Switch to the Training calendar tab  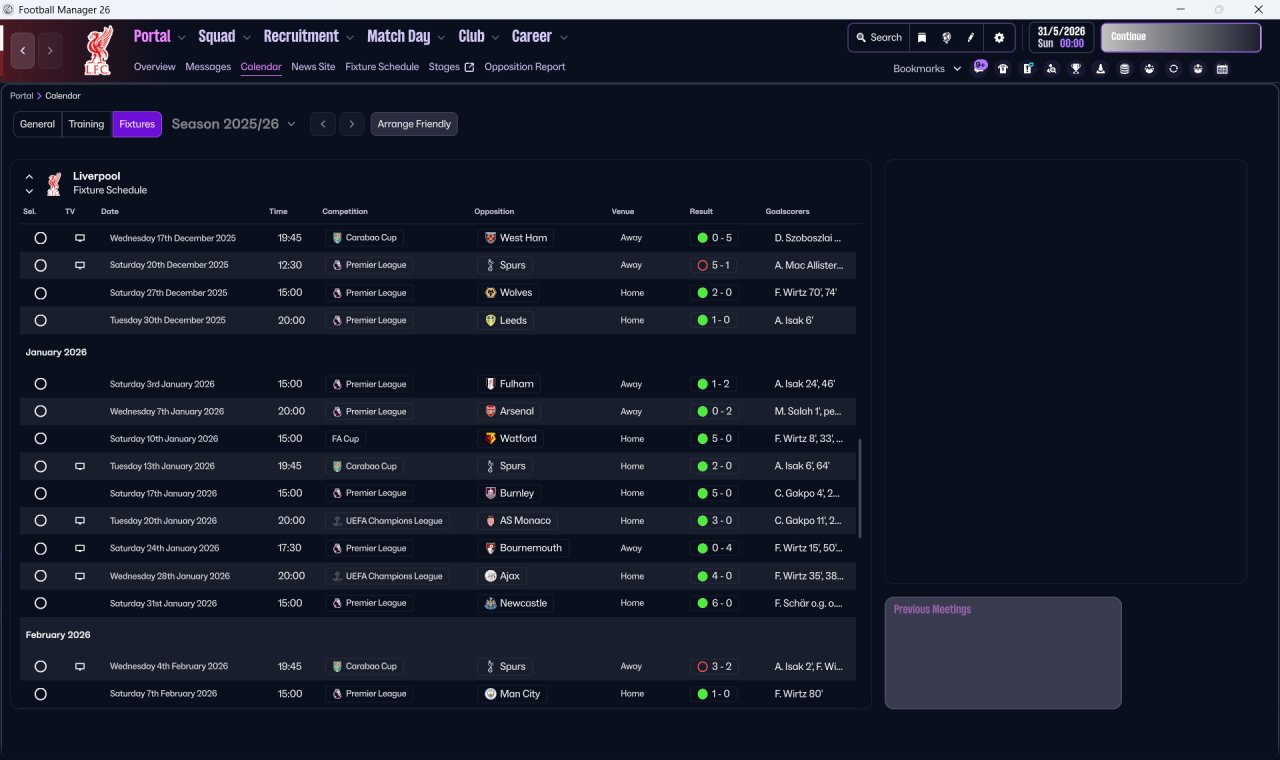[87, 124]
